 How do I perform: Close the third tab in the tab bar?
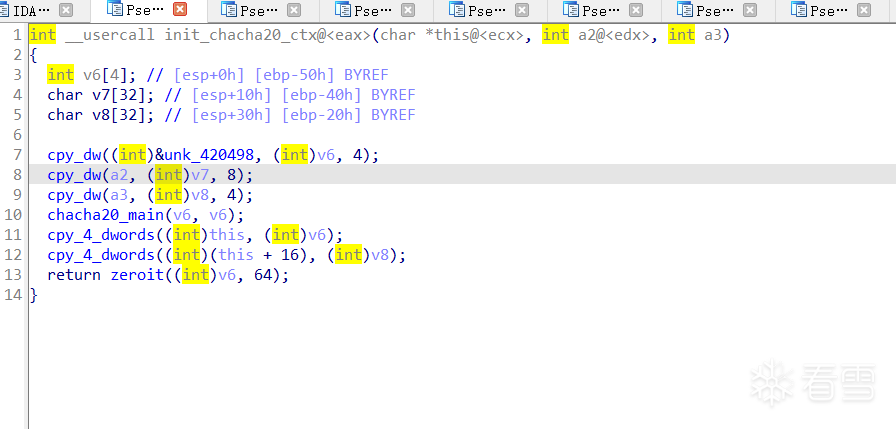294,10
